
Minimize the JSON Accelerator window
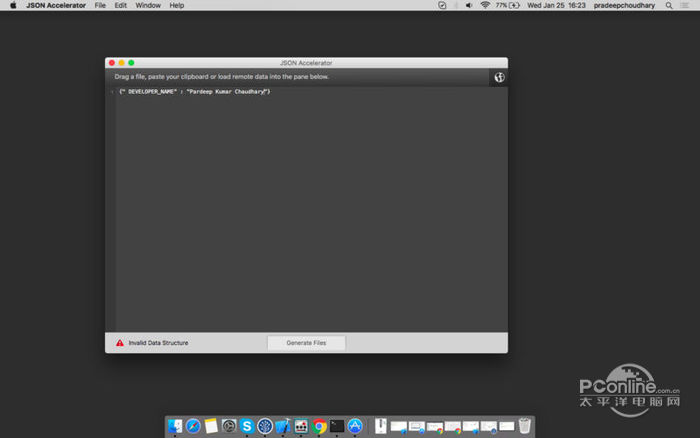[121, 63]
